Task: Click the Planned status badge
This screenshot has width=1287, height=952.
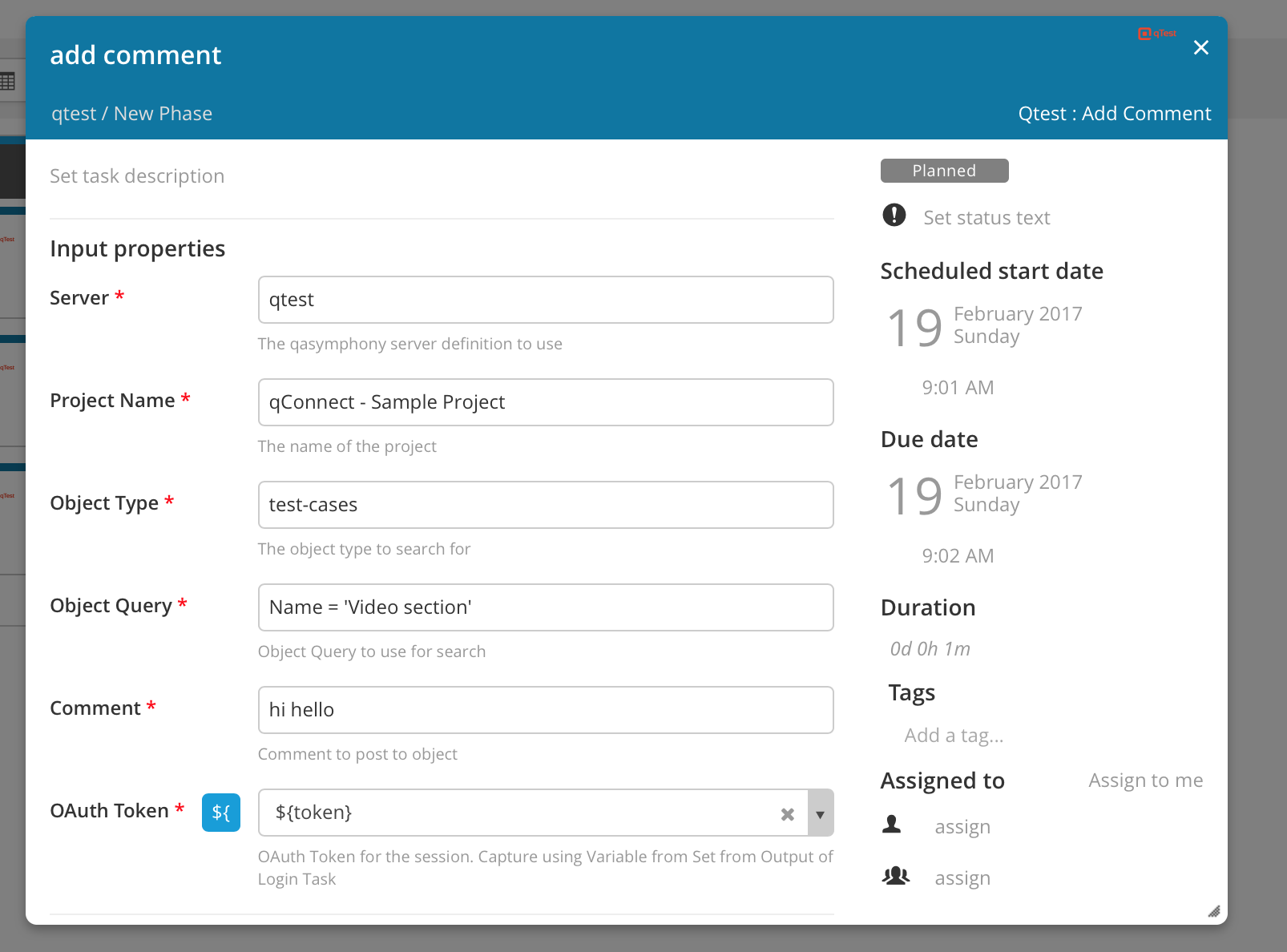Action: (x=944, y=171)
